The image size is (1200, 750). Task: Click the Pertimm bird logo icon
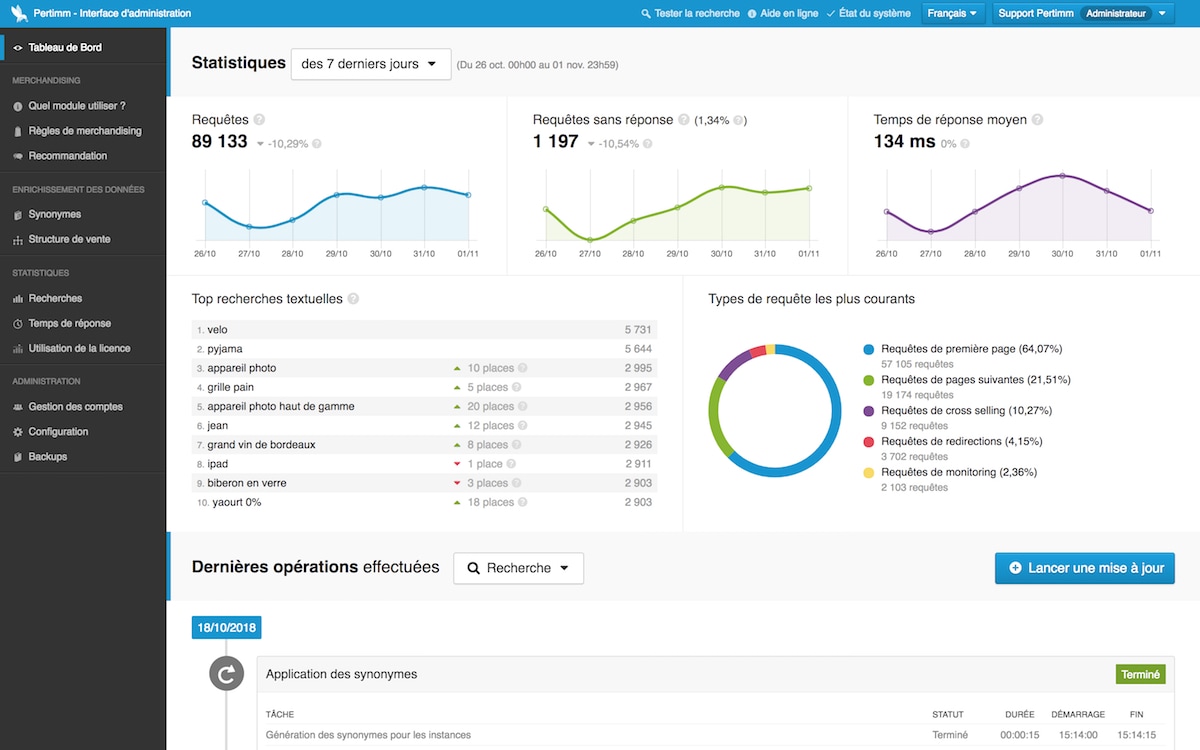17,14
